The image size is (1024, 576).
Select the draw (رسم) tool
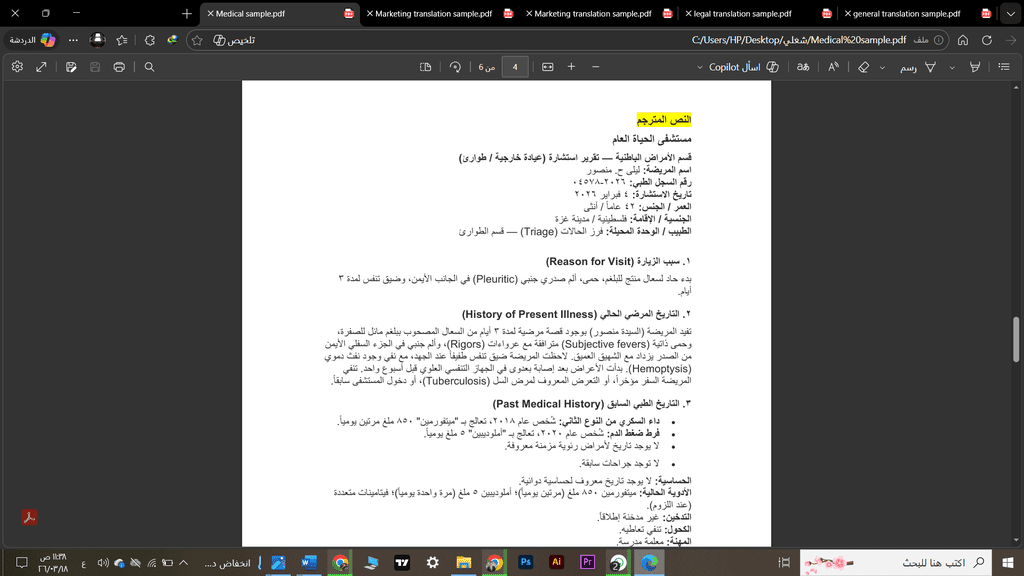click(918, 67)
